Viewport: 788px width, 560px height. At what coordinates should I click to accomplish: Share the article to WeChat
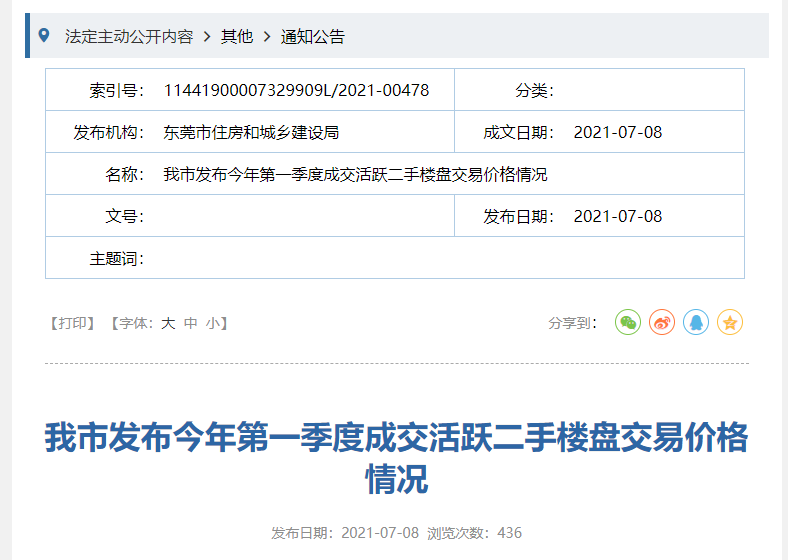(628, 322)
